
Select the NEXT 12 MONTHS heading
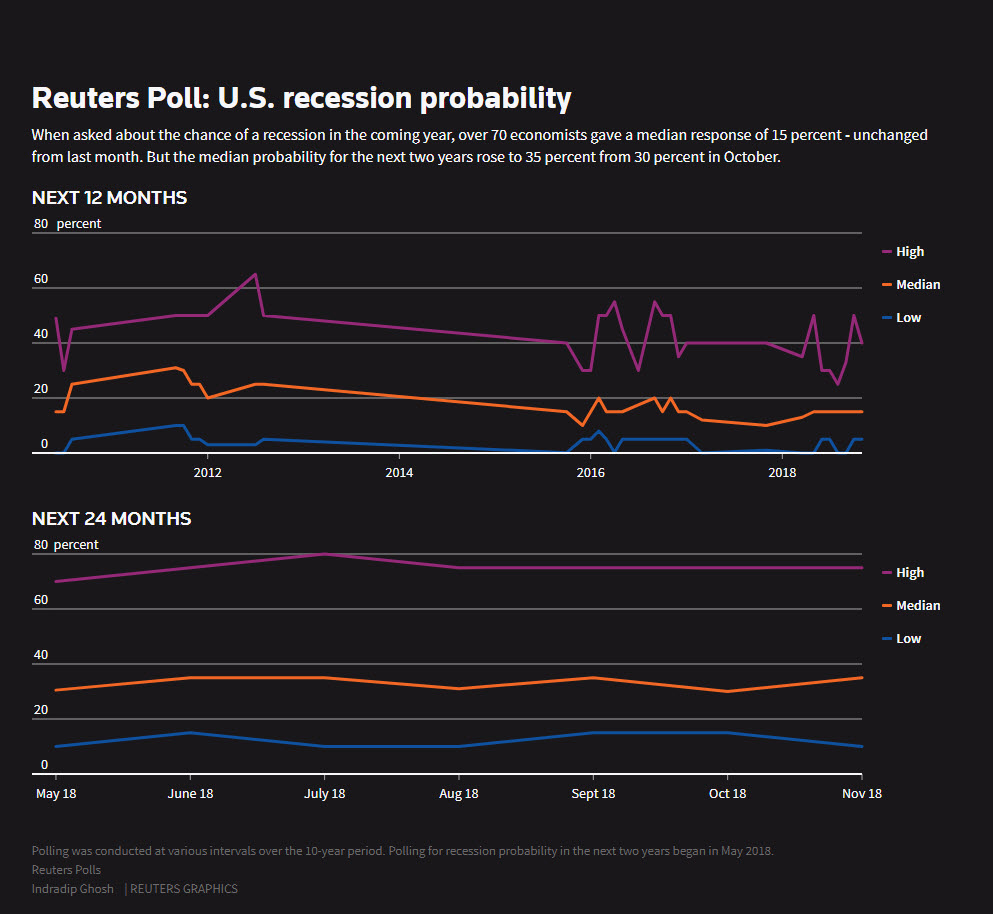click(x=109, y=198)
